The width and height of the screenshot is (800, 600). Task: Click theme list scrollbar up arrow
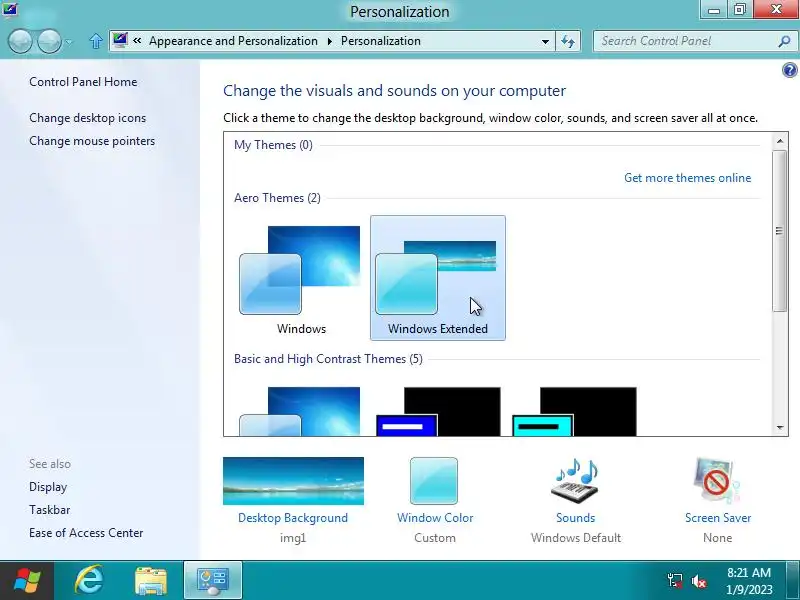[780, 141]
